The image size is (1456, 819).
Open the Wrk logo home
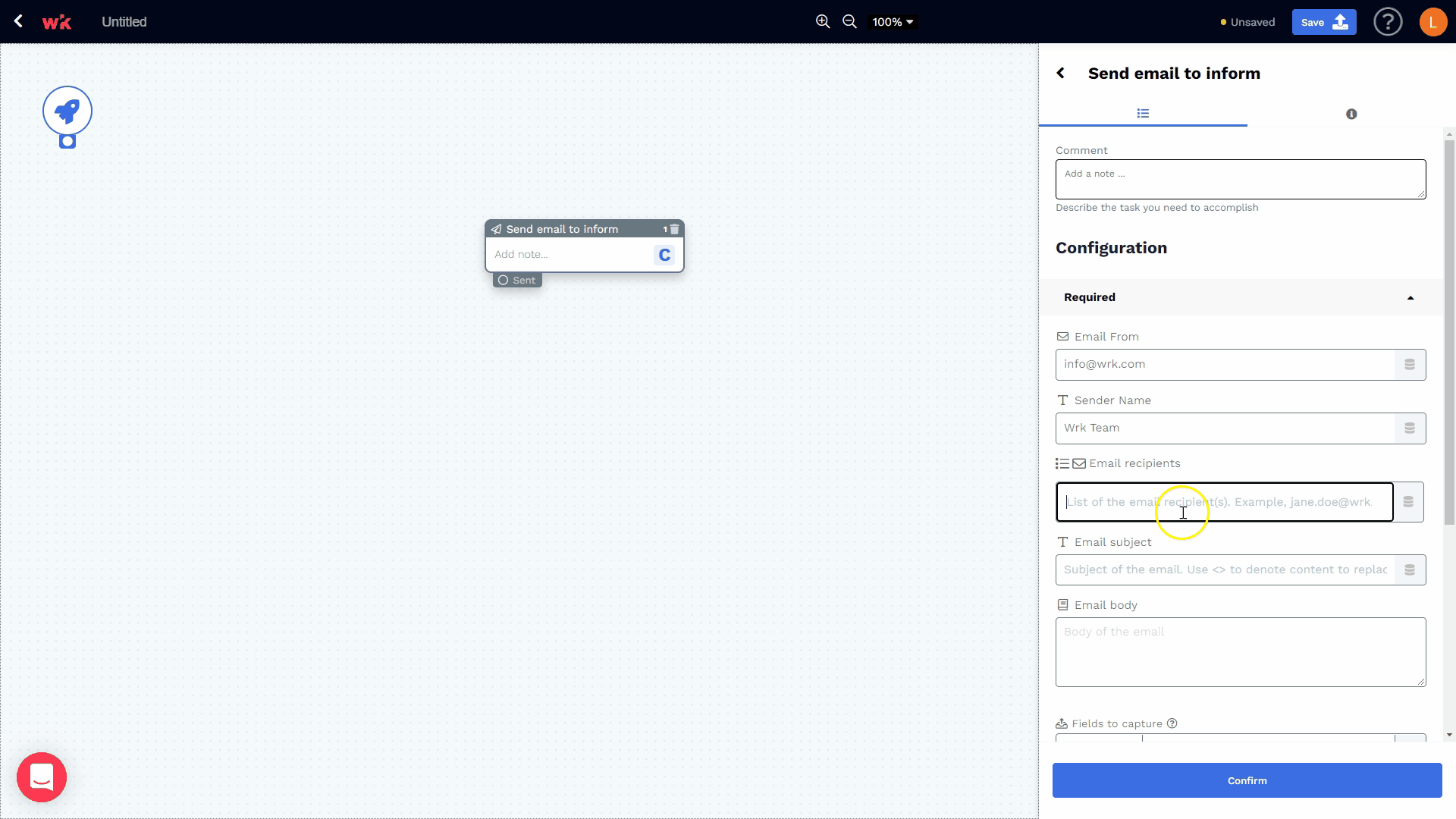point(57,22)
